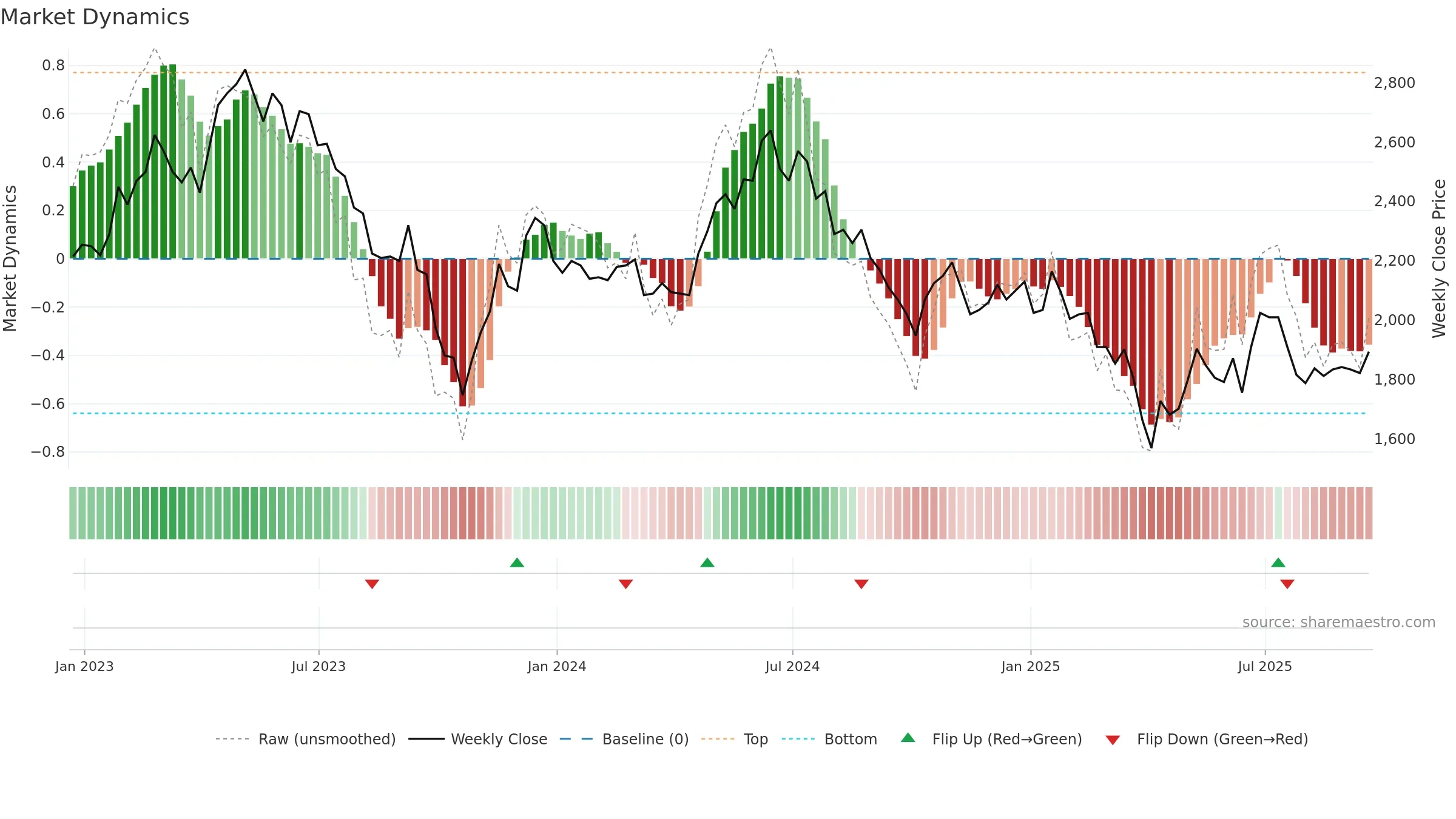Toggle the Weekly Close legend entry

477,739
